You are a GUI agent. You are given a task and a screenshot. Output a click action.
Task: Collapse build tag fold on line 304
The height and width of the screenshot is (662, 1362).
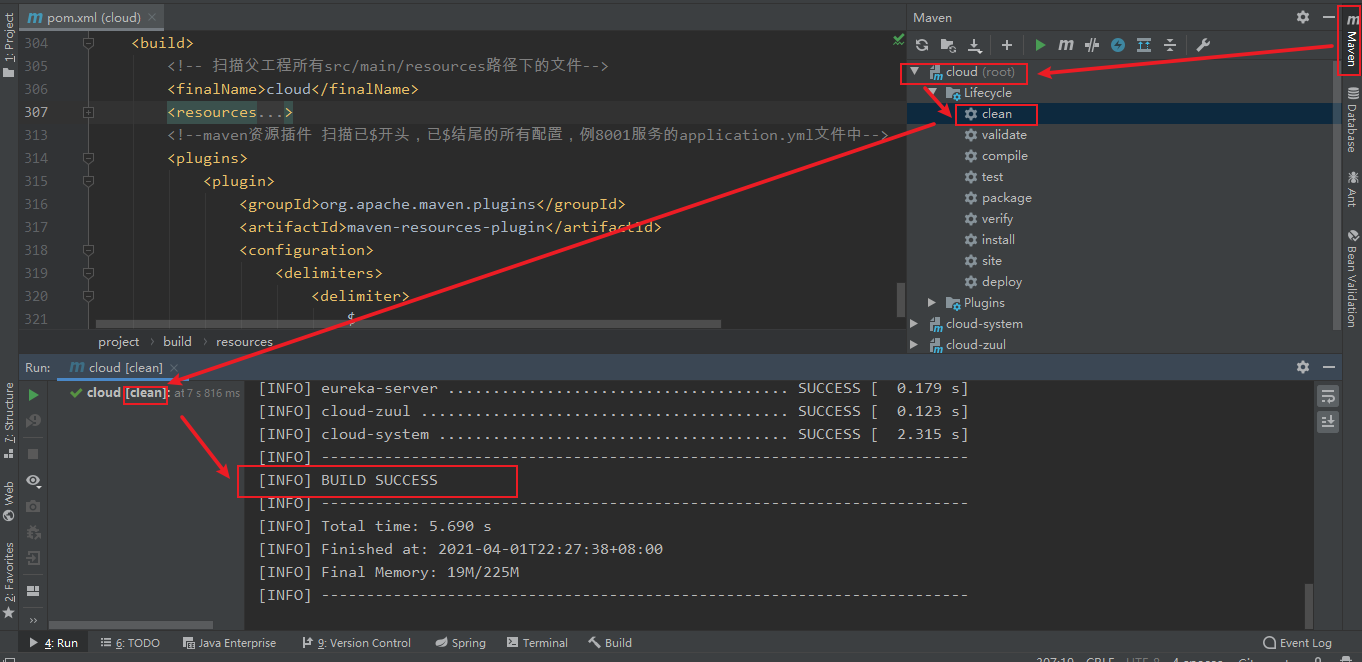pyautogui.click(x=88, y=43)
